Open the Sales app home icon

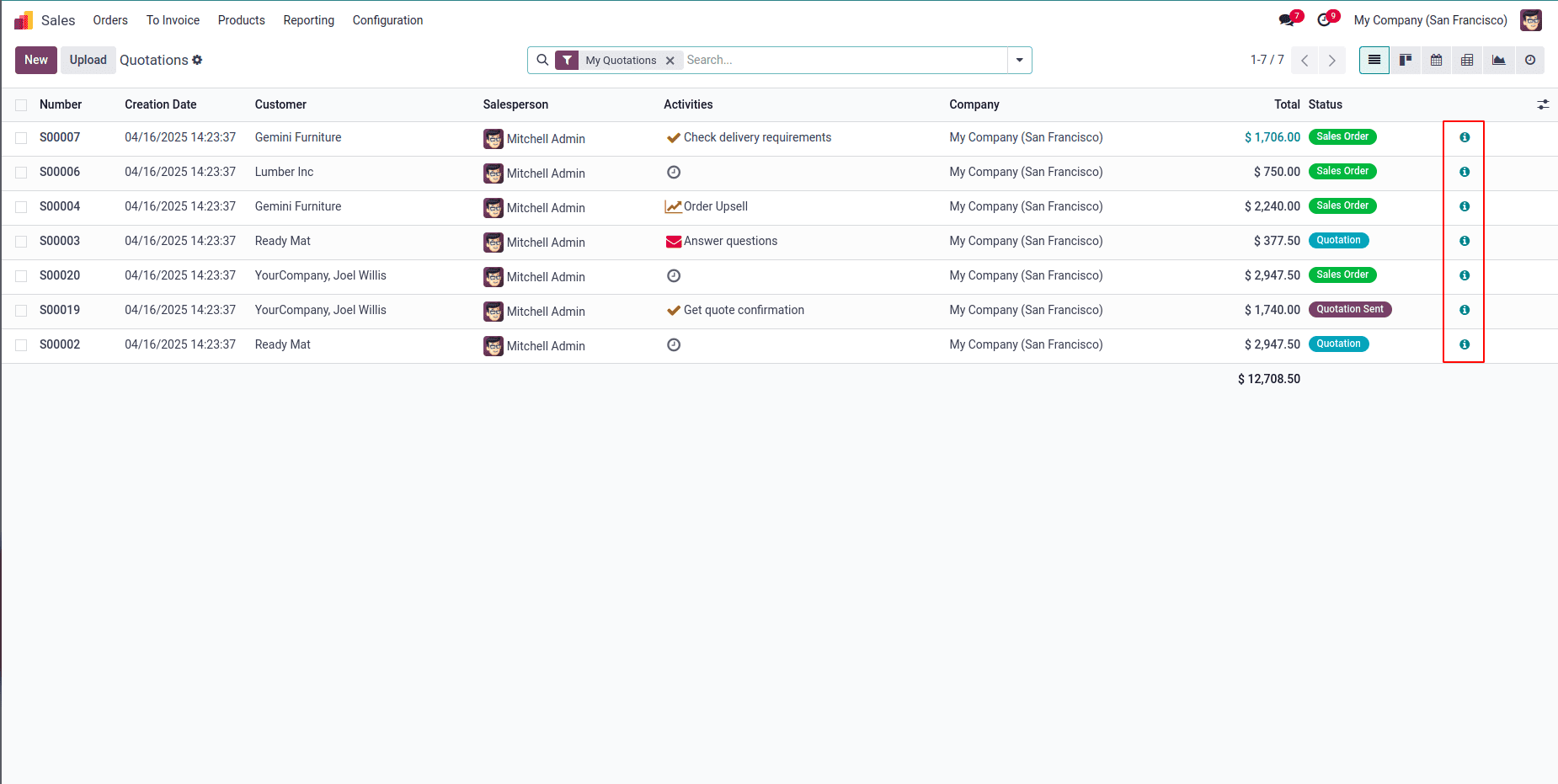point(24,20)
